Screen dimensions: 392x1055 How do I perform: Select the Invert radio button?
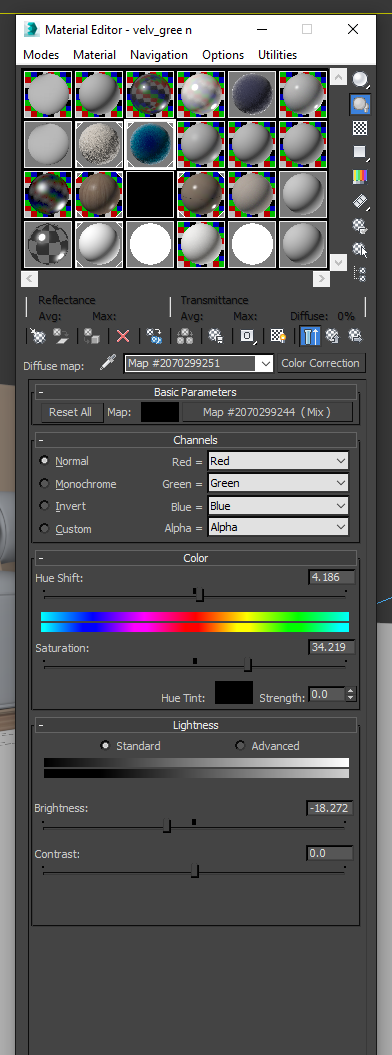point(45,506)
